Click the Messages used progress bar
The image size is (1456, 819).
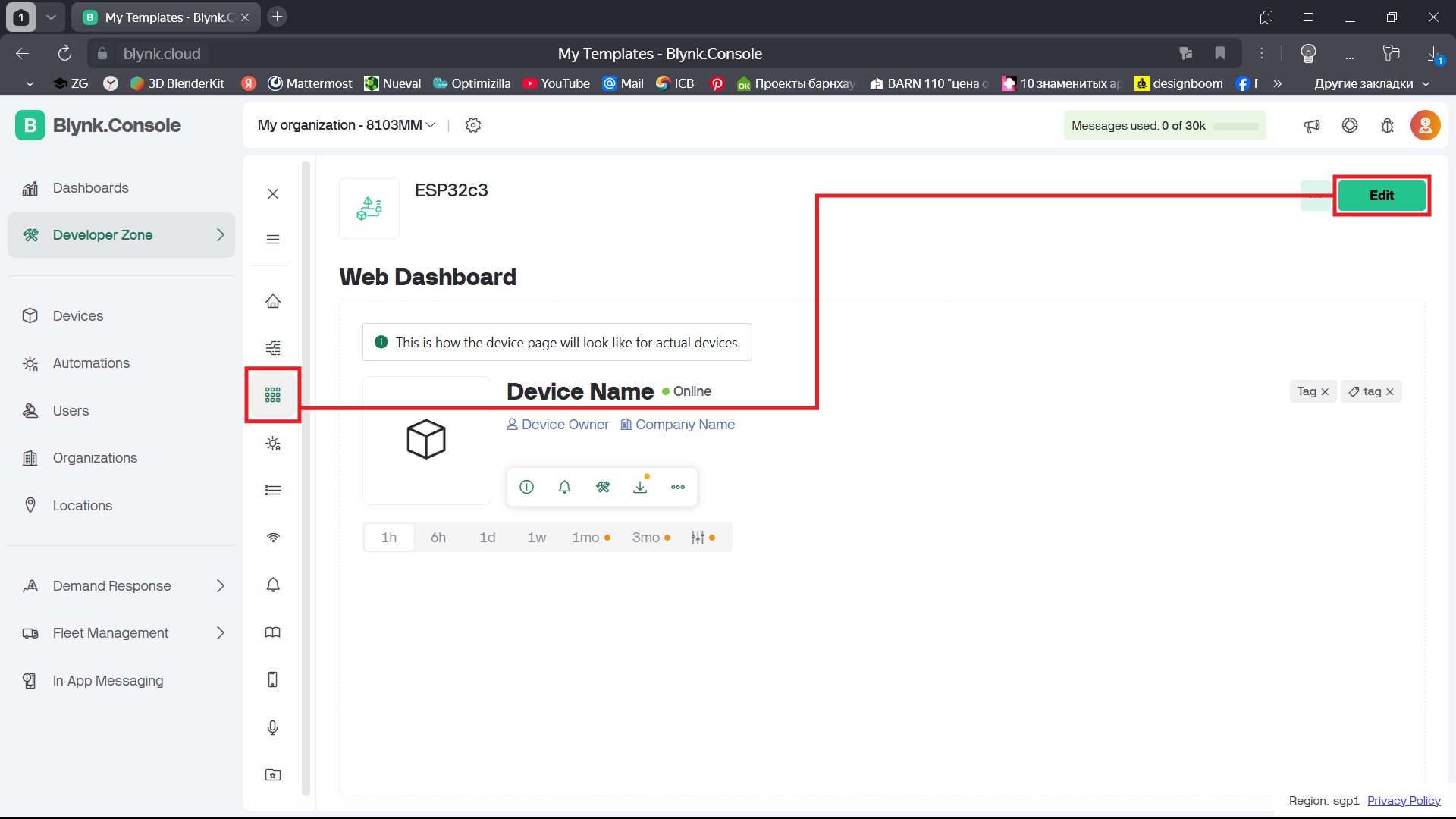(1236, 127)
